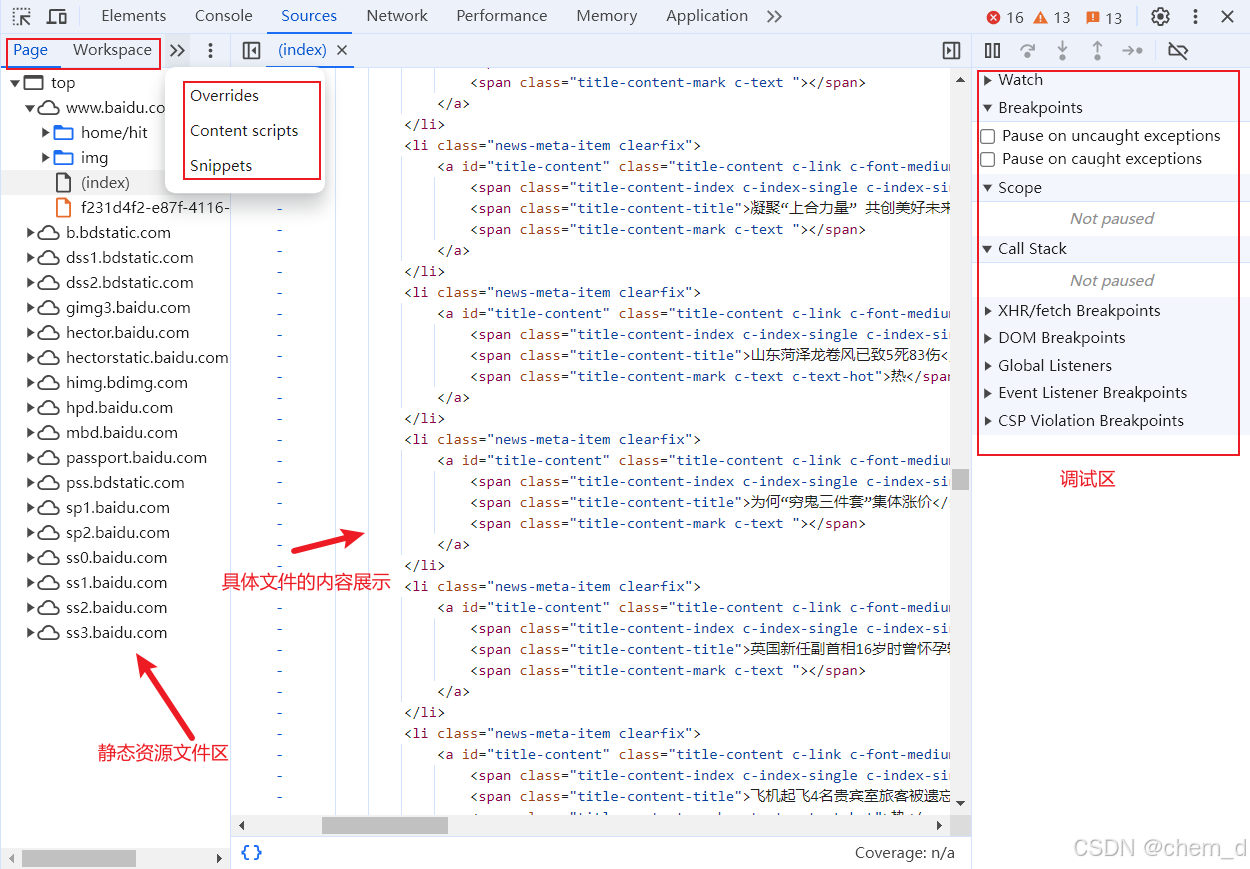
Task: Click the pause script execution button
Action: coord(992,50)
